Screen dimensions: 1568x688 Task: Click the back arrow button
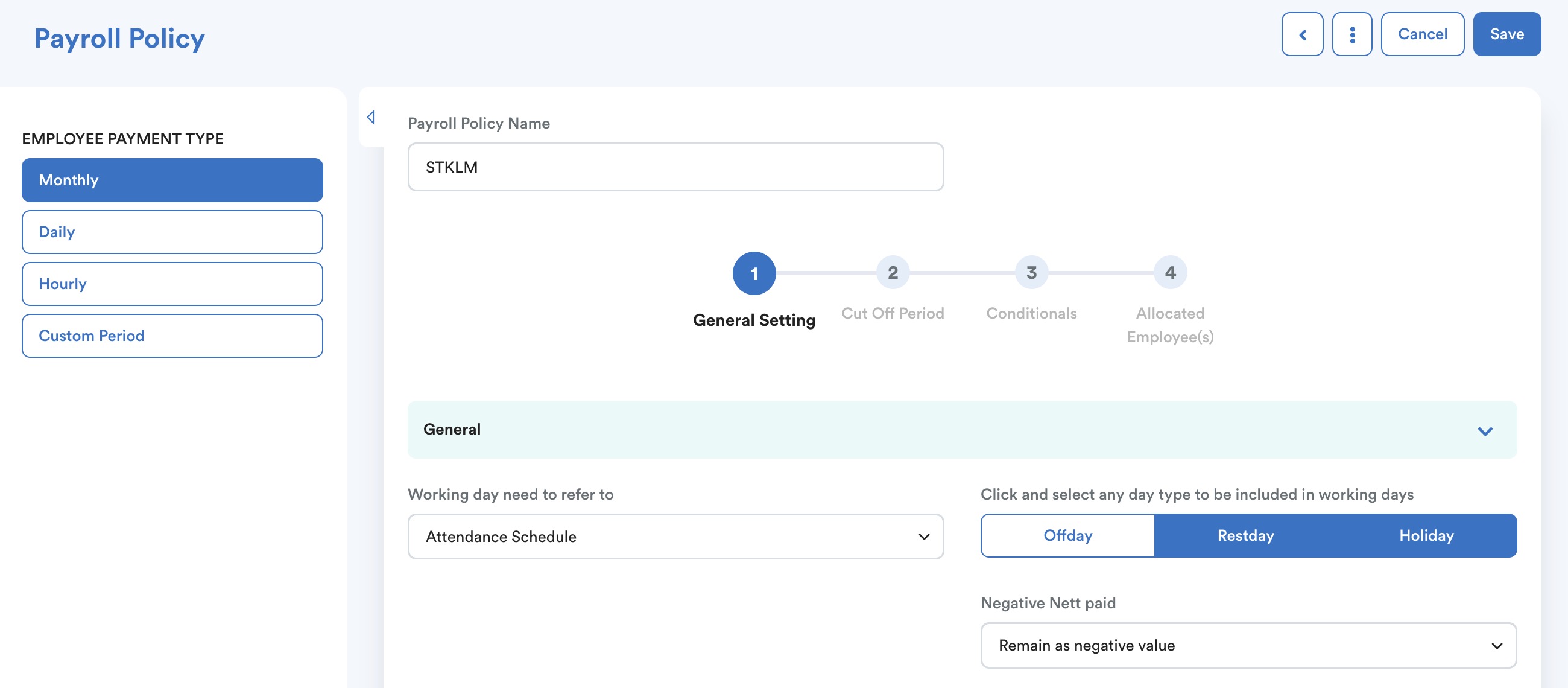point(1302,34)
